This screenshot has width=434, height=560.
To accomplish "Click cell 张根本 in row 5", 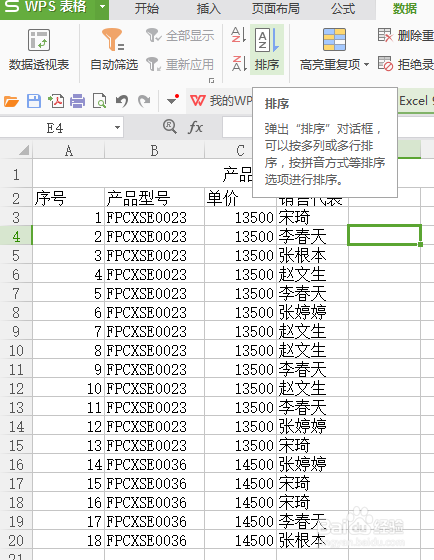I will 312,255.
